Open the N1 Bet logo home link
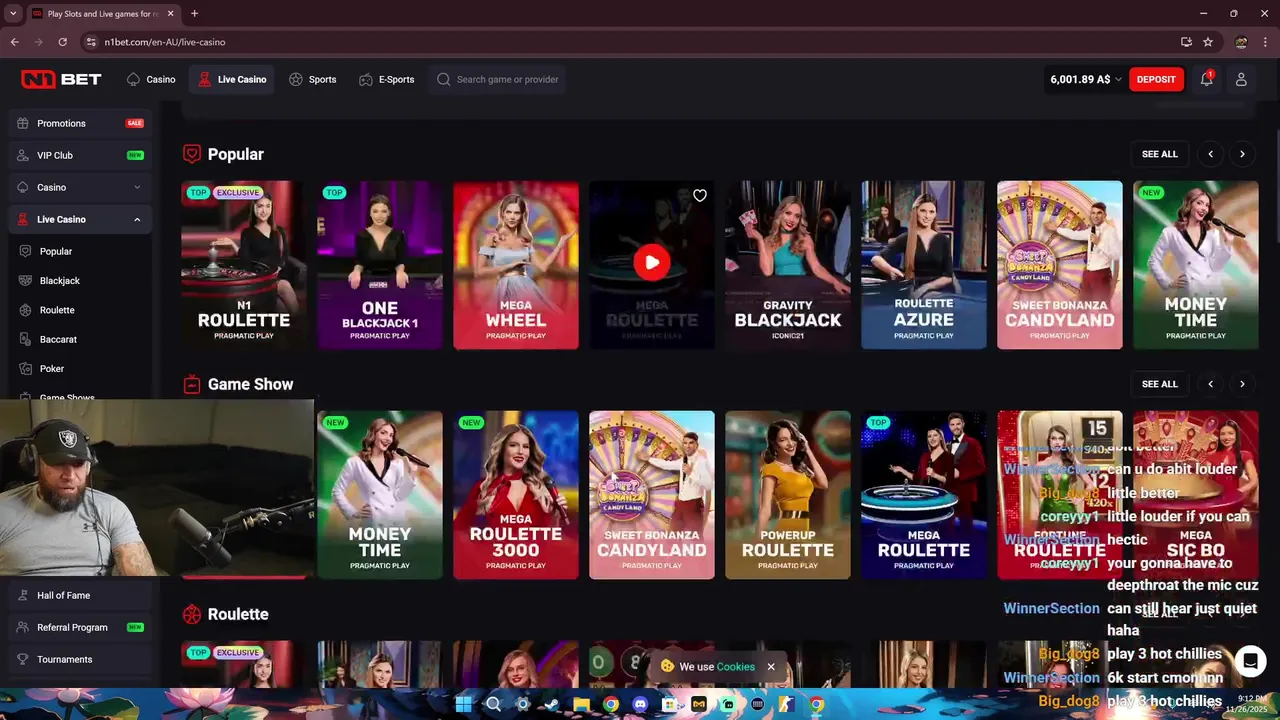Viewport: 1280px width, 720px height. 61,79
